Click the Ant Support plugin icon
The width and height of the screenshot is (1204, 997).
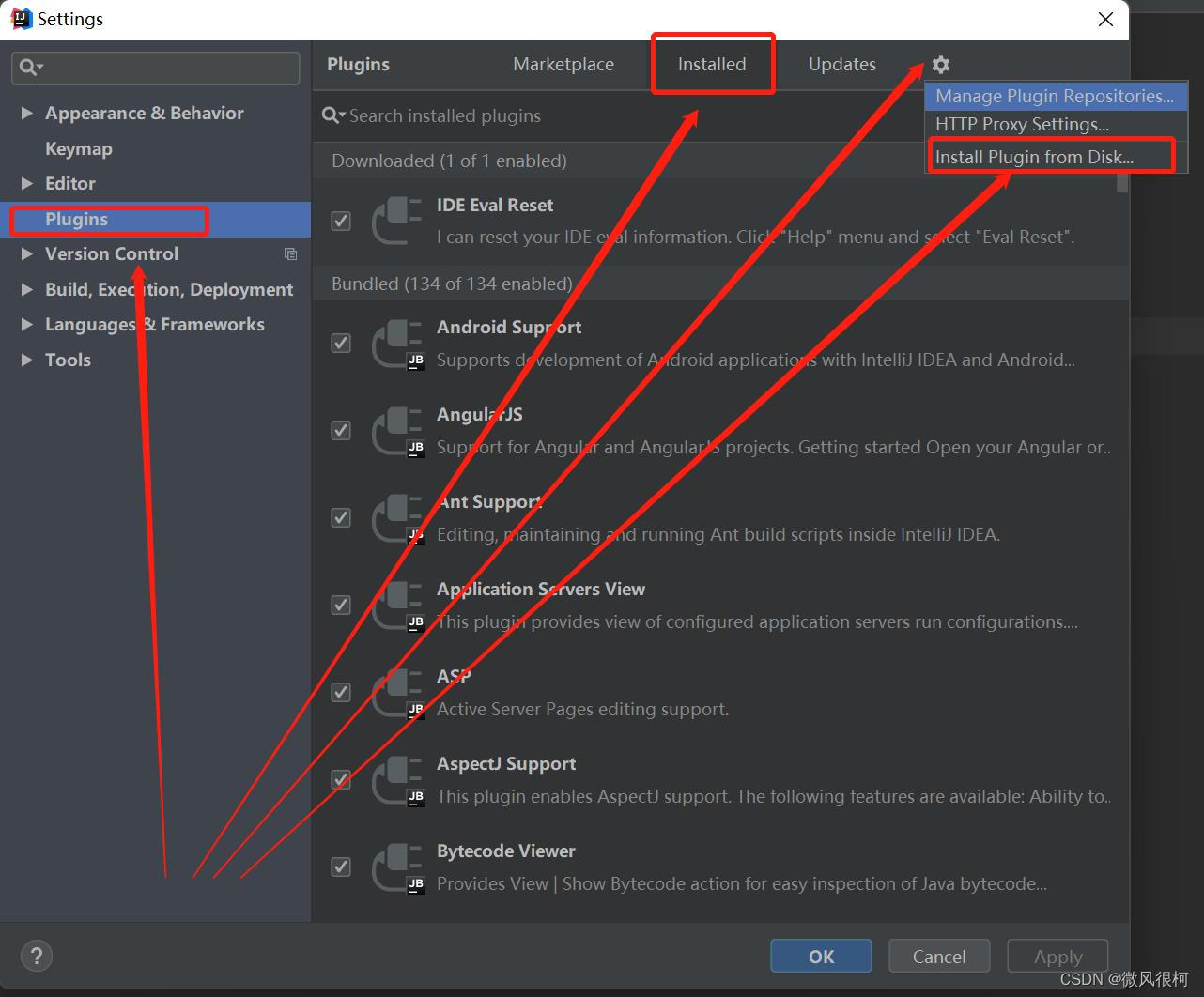[x=396, y=518]
